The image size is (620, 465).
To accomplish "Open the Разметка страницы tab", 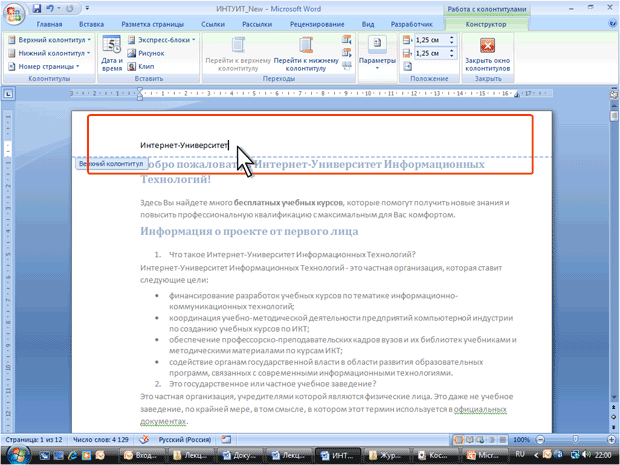I will pyautogui.click(x=152, y=24).
